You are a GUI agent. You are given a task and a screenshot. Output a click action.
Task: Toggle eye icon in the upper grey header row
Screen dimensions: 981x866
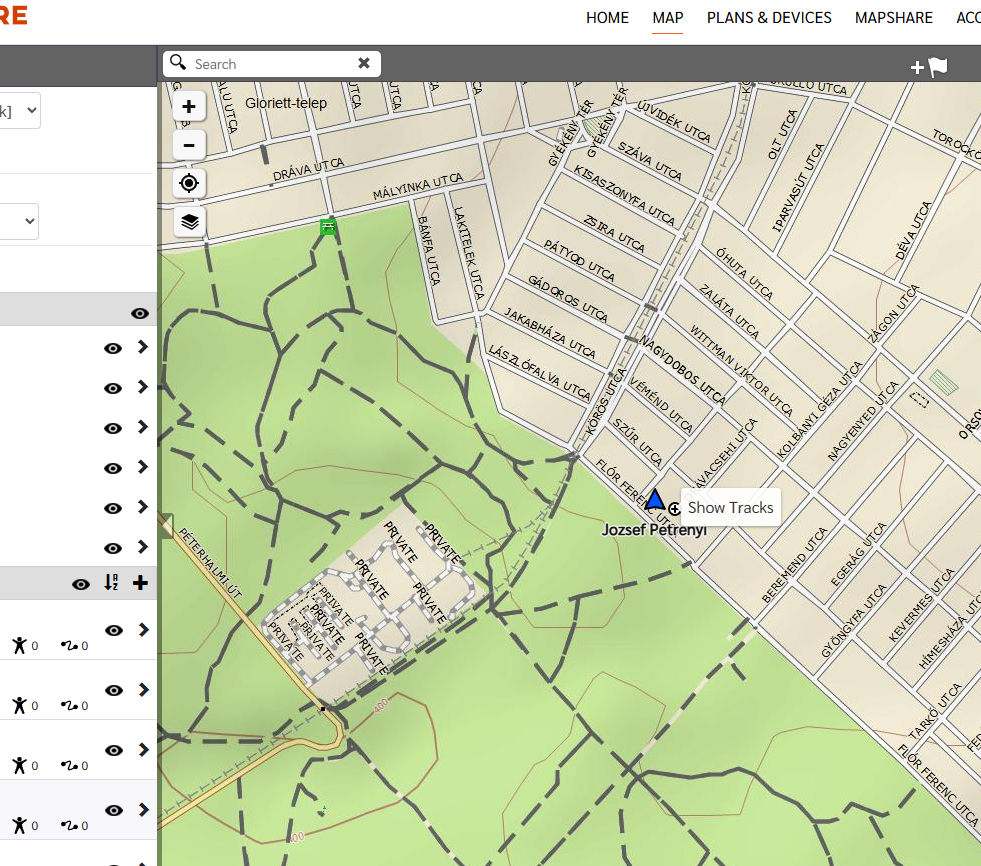click(x=140, y=313)
